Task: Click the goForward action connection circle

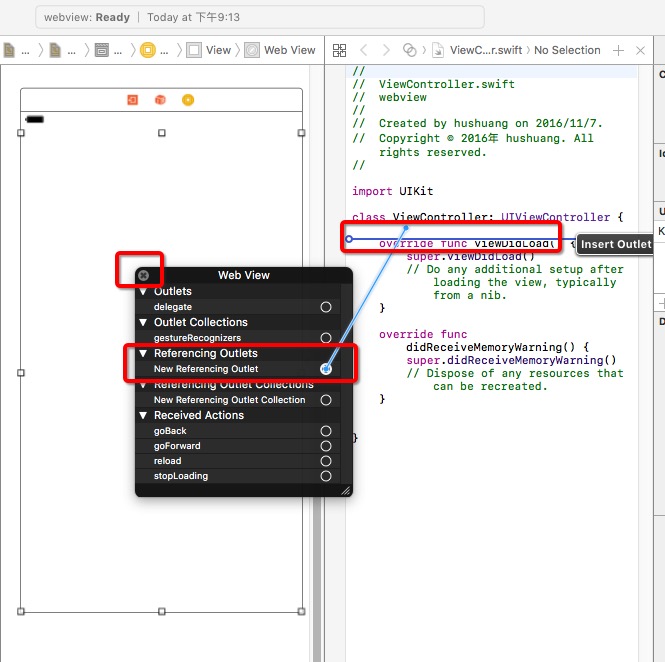Action: click(326, 446)
